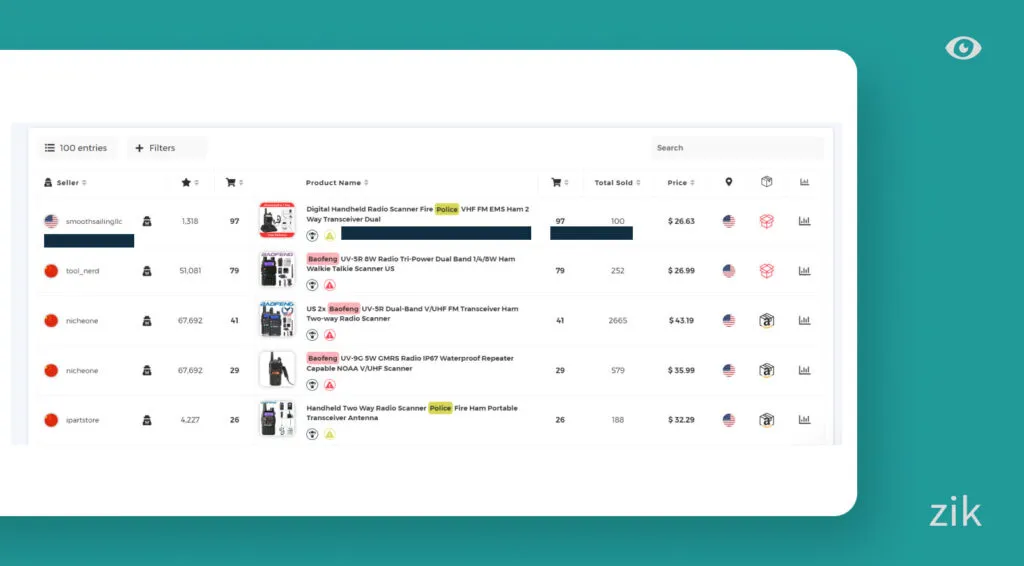1024x566 pixels.
Task: Click yellow warning icon under Digital Handheld Scanner
Action: point(330,236)
